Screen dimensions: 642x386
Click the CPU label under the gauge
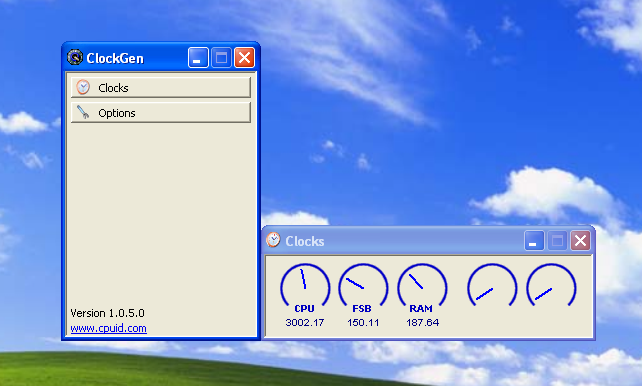[304, 309]
